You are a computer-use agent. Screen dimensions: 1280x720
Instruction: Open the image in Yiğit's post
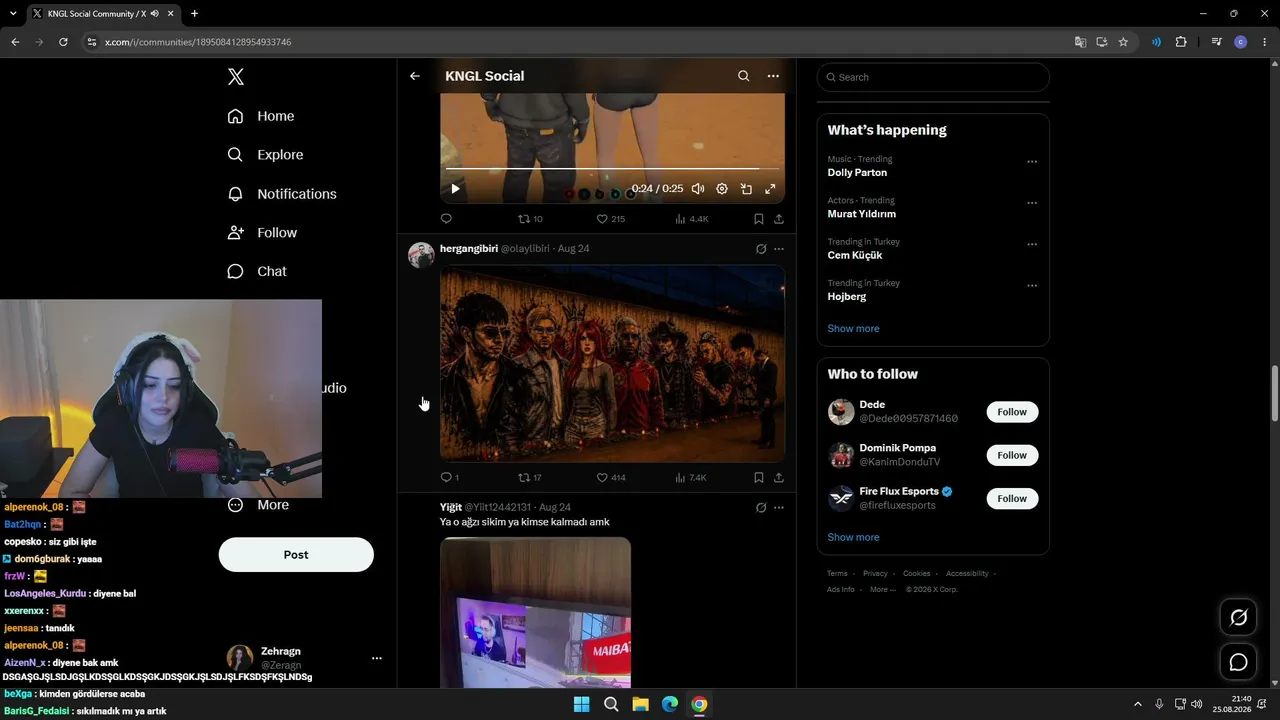535,612
